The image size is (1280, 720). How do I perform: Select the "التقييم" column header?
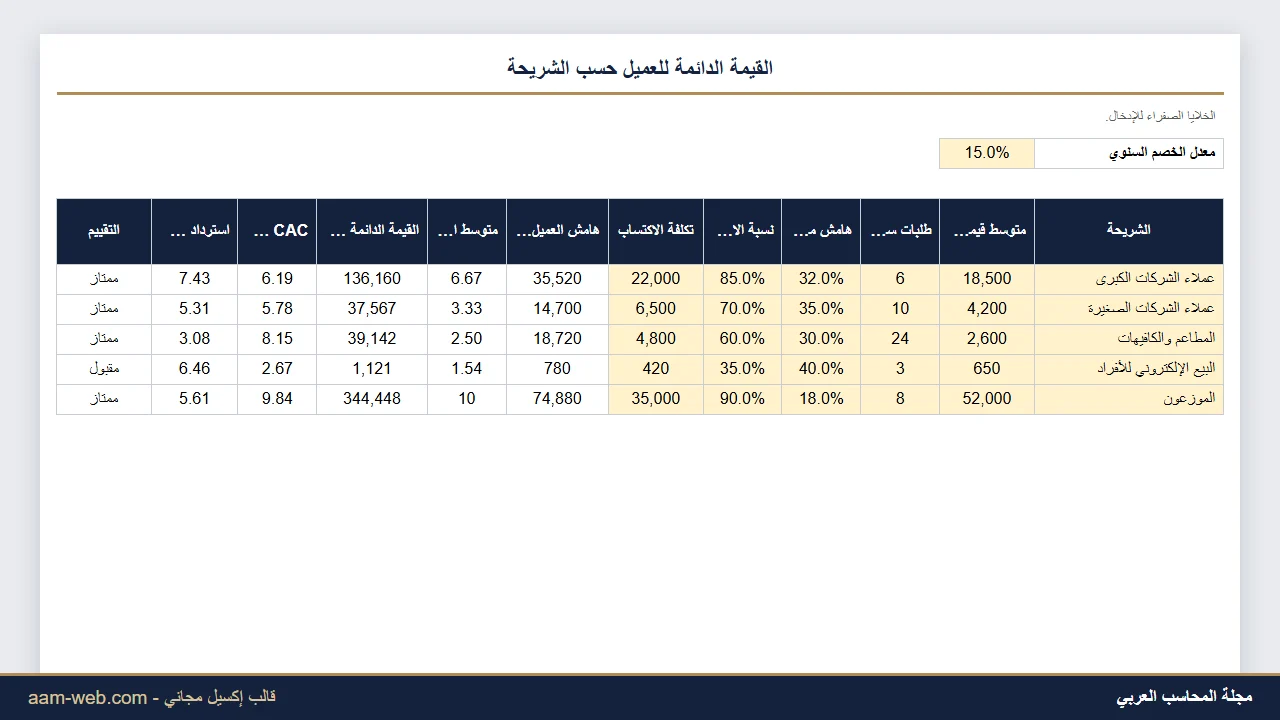pos(104,231)
